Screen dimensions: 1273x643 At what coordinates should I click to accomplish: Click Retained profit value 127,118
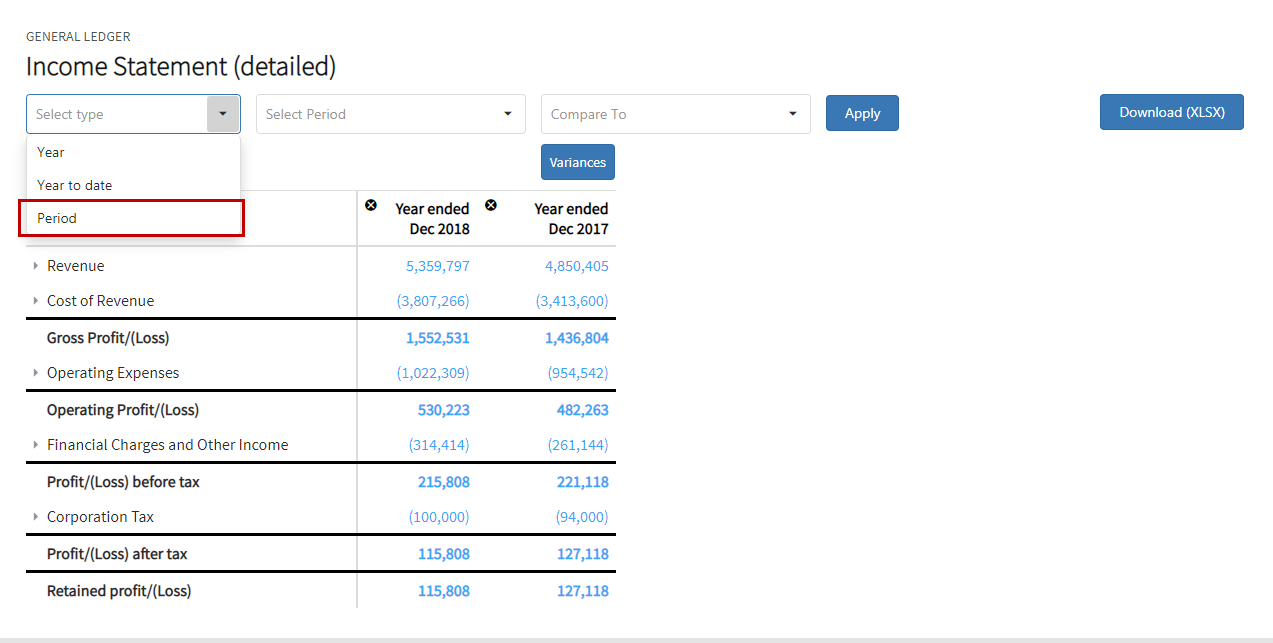583,591
